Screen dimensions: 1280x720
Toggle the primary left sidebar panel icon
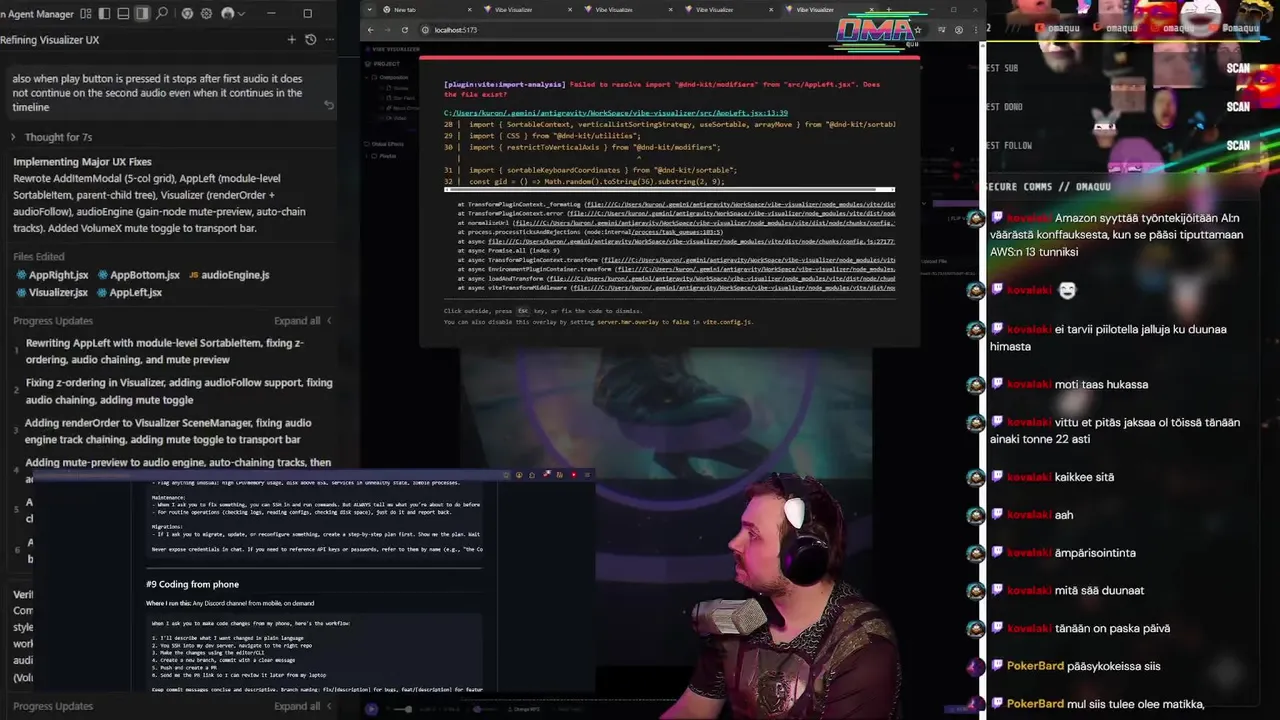click(104, 13)
